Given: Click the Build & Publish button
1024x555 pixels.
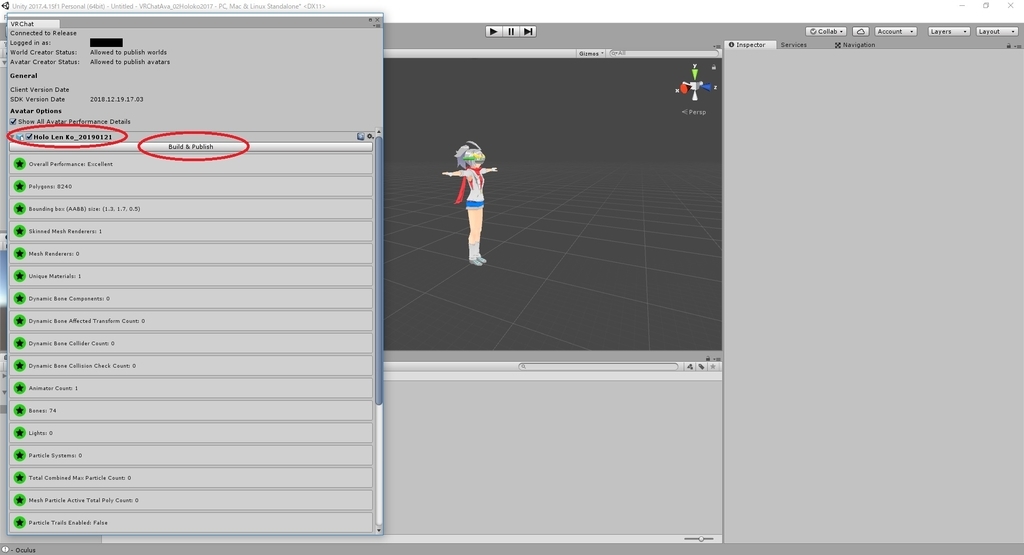Looking at the screenshot, I should pos(191,147).
